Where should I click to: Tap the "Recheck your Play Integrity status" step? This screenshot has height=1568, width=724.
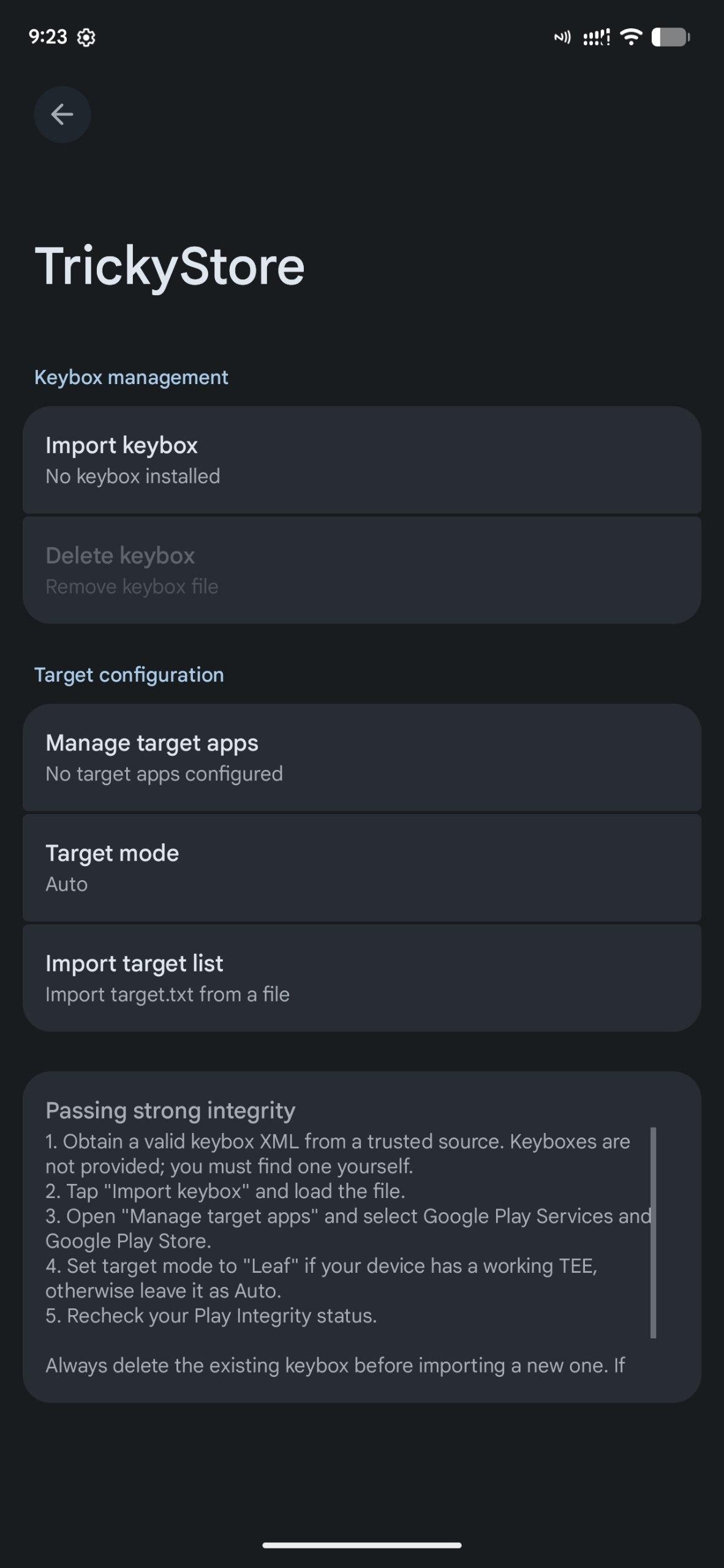point(211,1316)
